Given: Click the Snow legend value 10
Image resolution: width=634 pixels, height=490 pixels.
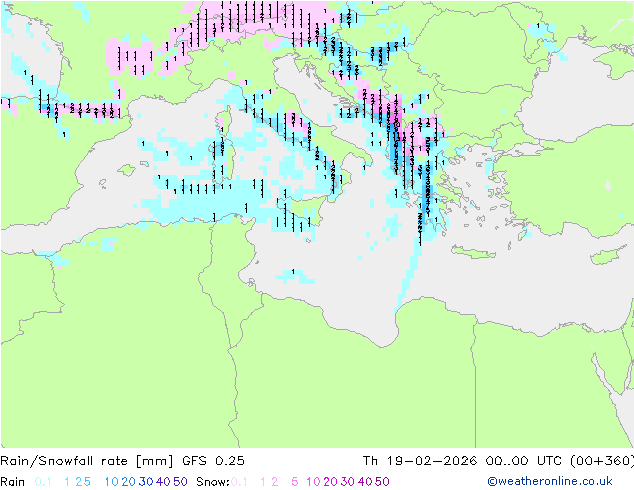Looking at the screenshot, I should (313, 482).
